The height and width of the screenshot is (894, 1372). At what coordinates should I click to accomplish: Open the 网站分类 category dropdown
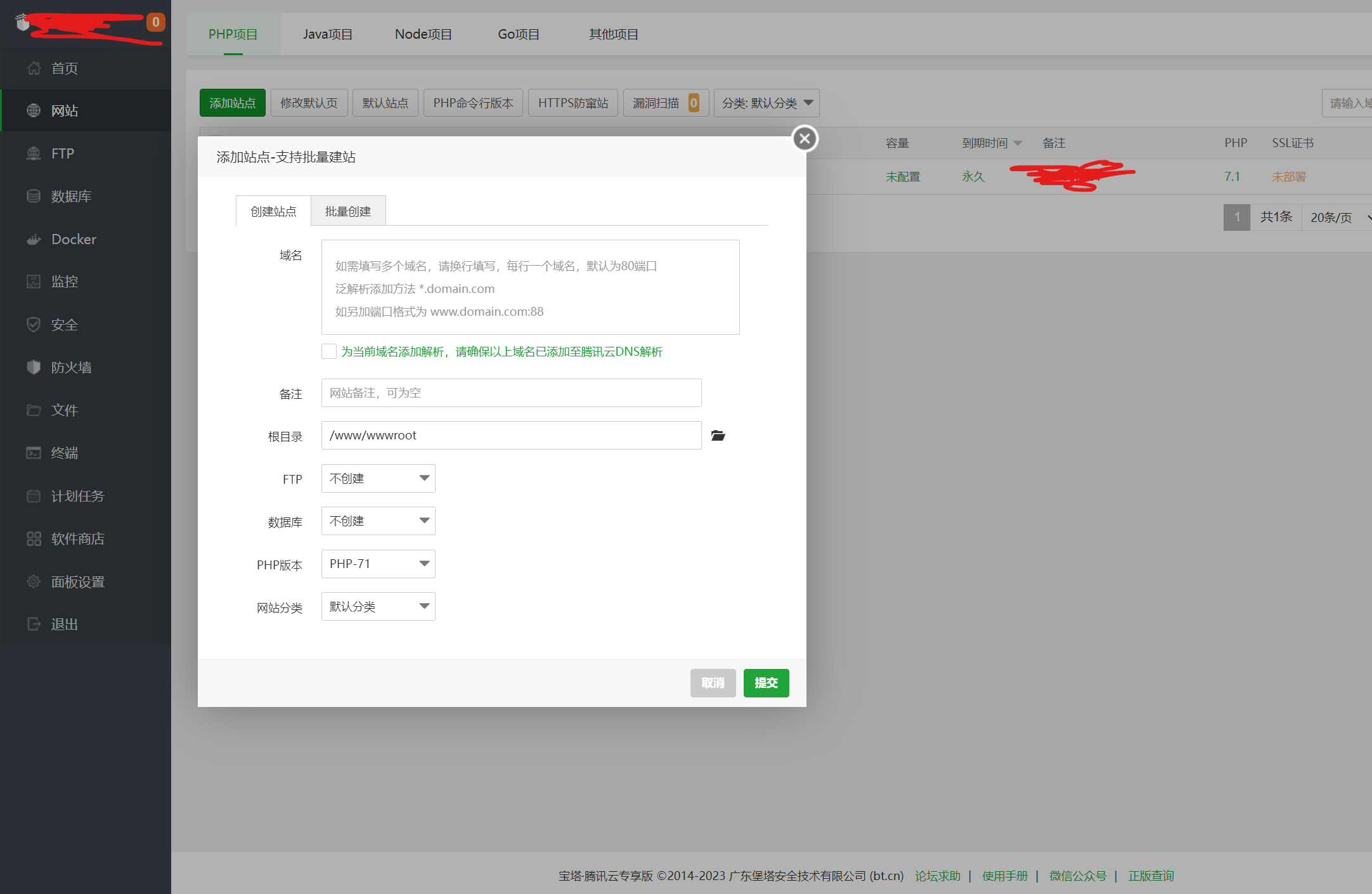point(378,606)
